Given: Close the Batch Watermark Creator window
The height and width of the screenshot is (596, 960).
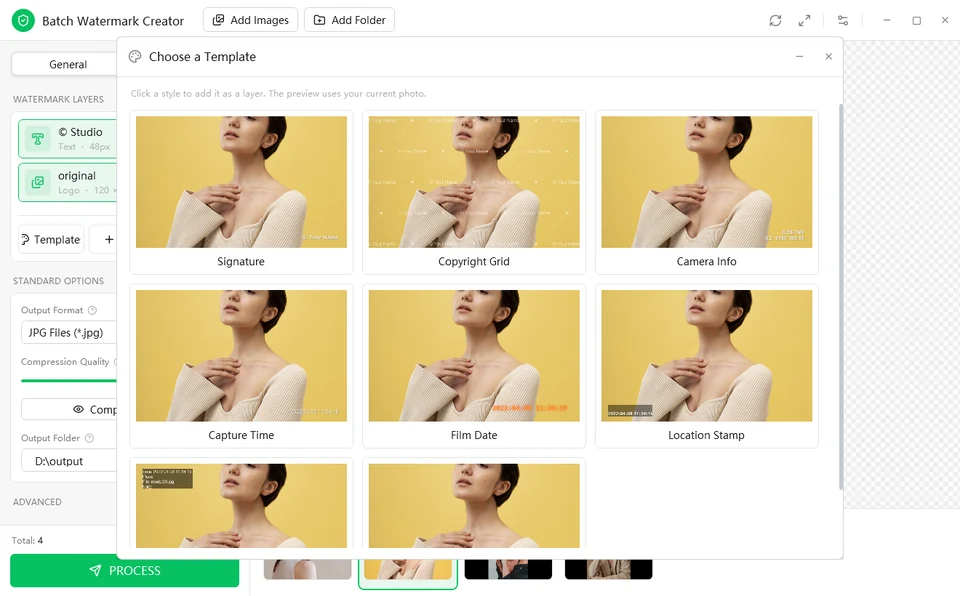Looking at the screenshot, I should pos(945,20).
